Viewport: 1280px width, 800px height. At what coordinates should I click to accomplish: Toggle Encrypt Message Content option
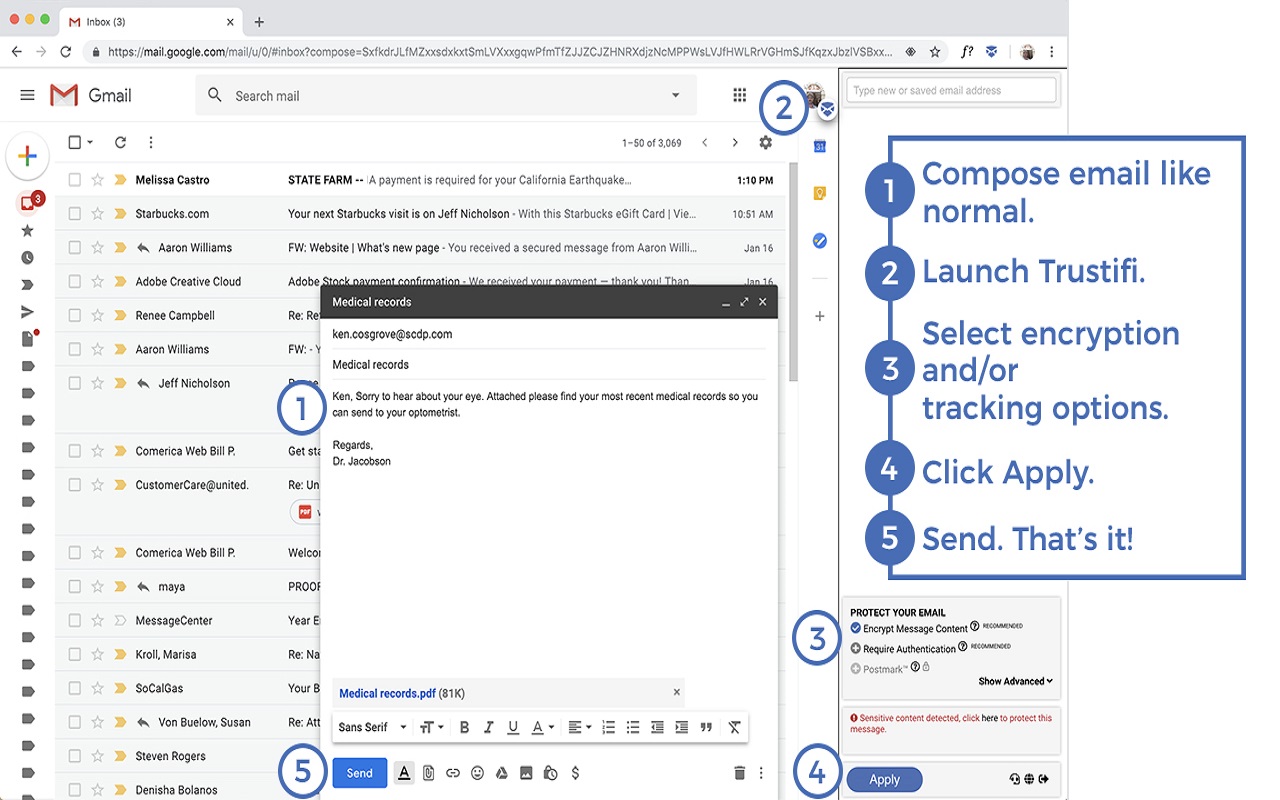point(855,628)
